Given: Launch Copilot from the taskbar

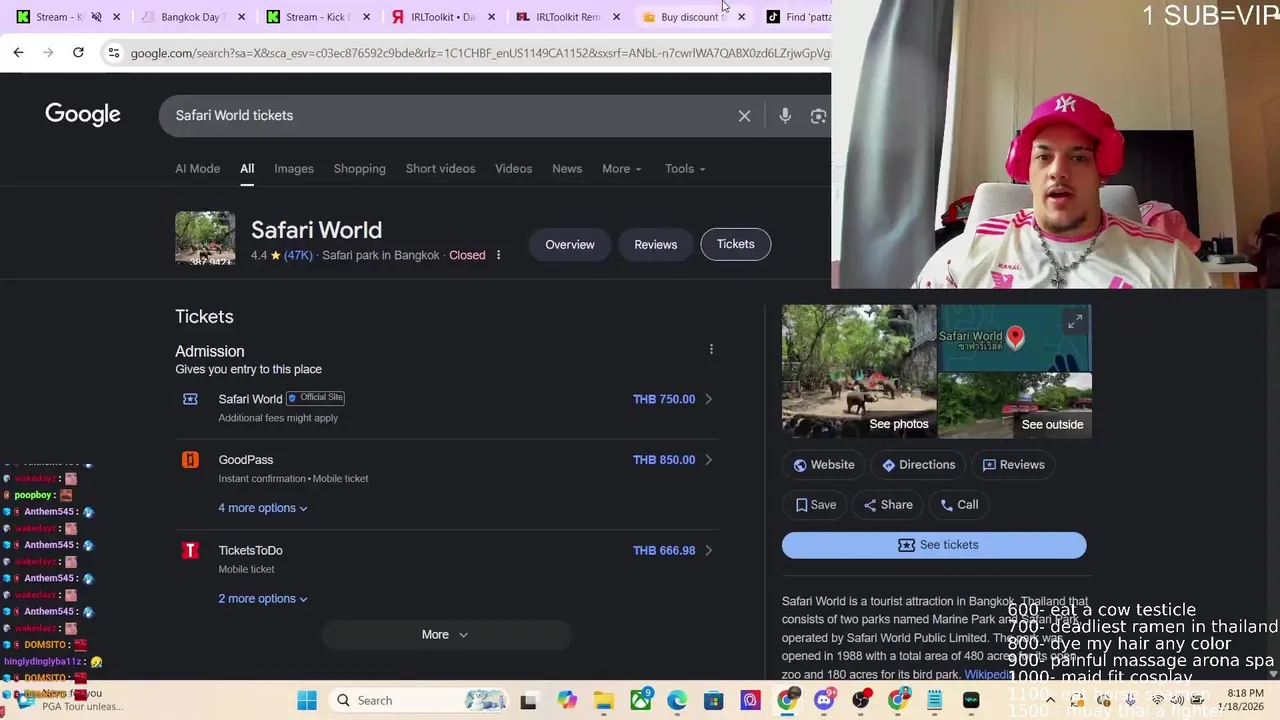Looking at the screenshot, I should coord(567,700).
